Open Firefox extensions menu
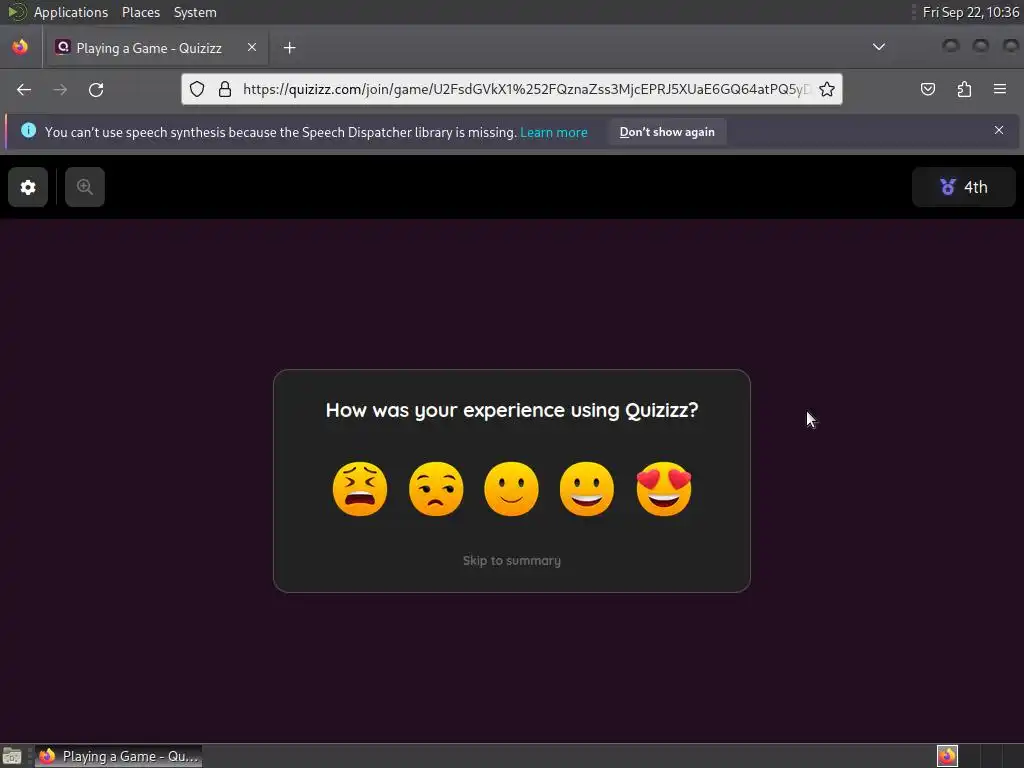Screen dimensions: 1024x768 pos(964,89)
